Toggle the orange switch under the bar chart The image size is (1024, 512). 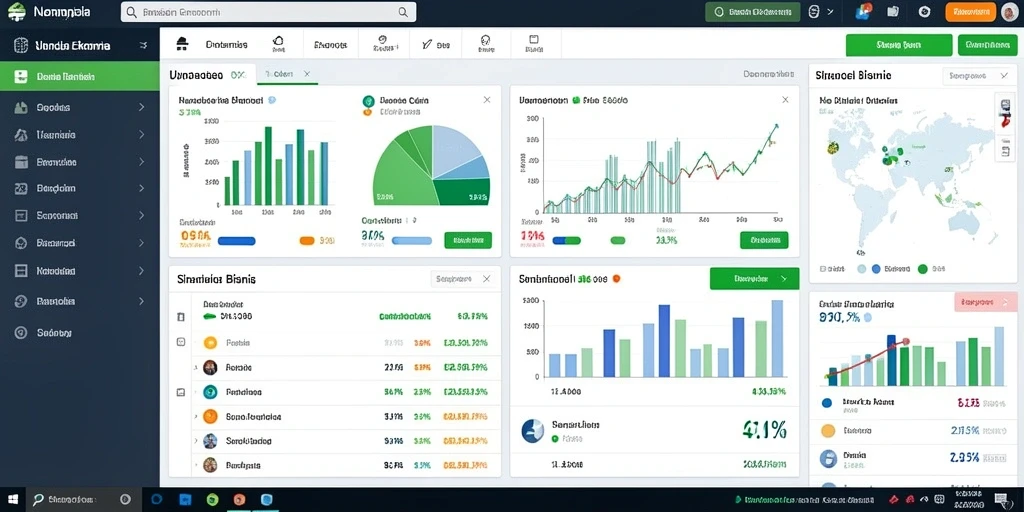tap(307, 240)
